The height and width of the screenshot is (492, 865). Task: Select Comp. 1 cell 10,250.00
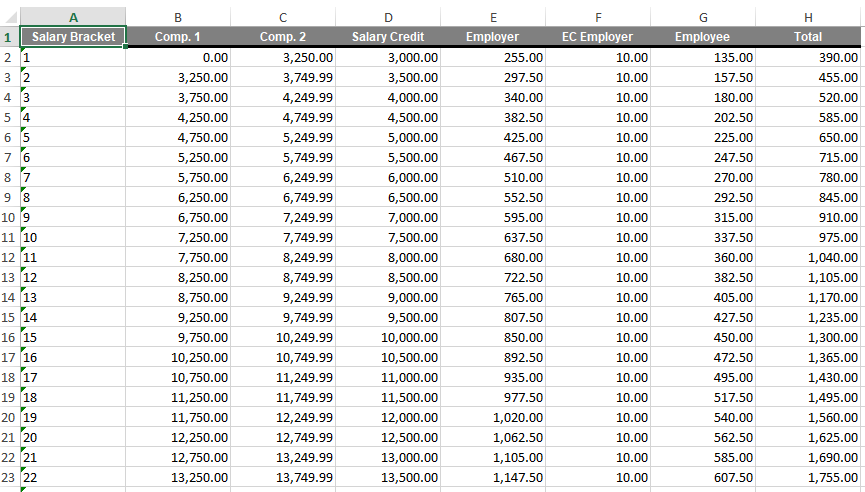tap(178, 358)
